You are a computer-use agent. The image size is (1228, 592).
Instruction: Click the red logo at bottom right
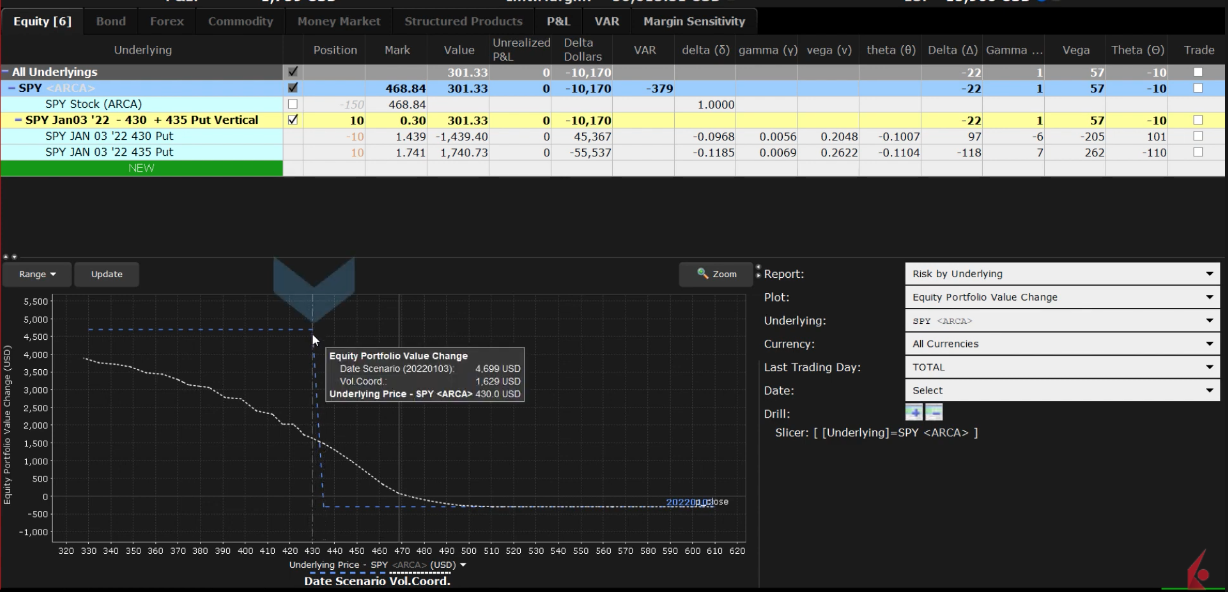[1196, 568]
